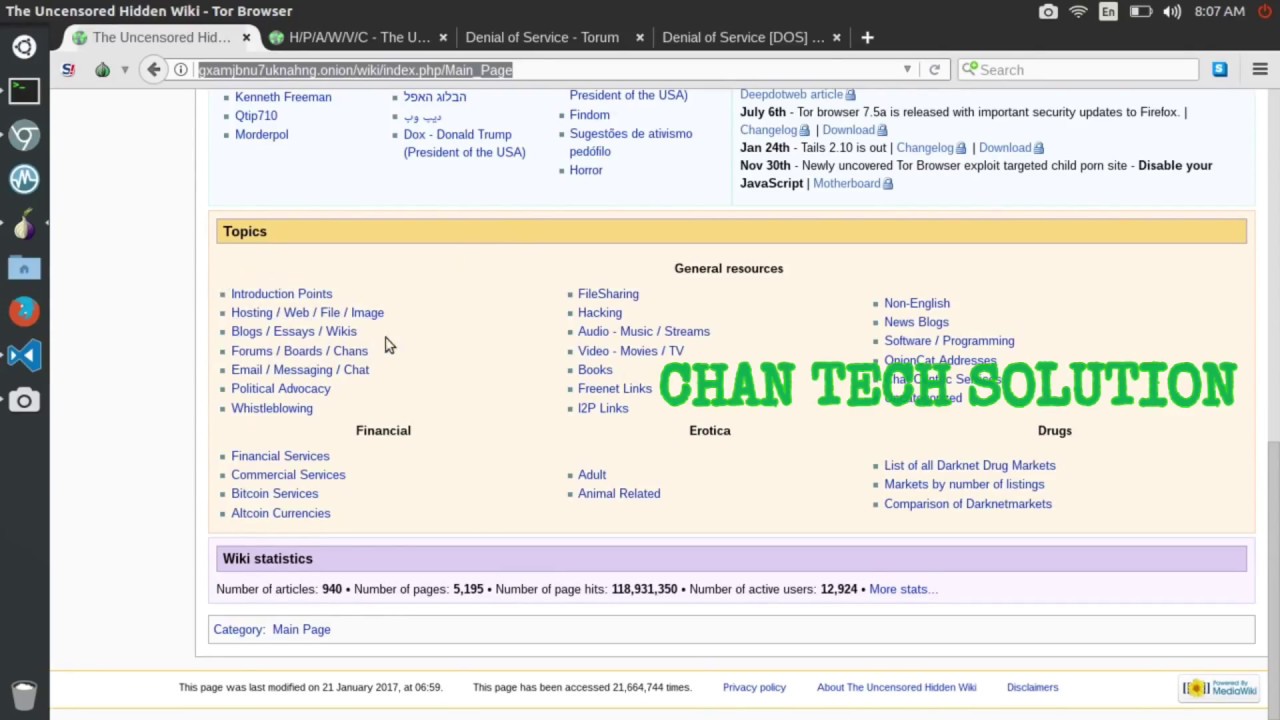
Task: Launch Firefox from the dock
Action: click(x=24, y=312)
